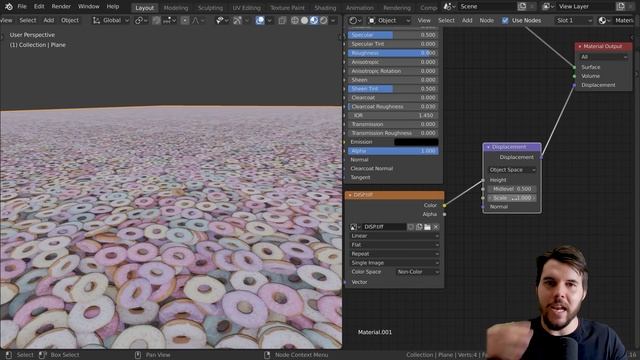Select material preview shading
Viewport: 640px width, 360px height.
(x=314, y=20)
